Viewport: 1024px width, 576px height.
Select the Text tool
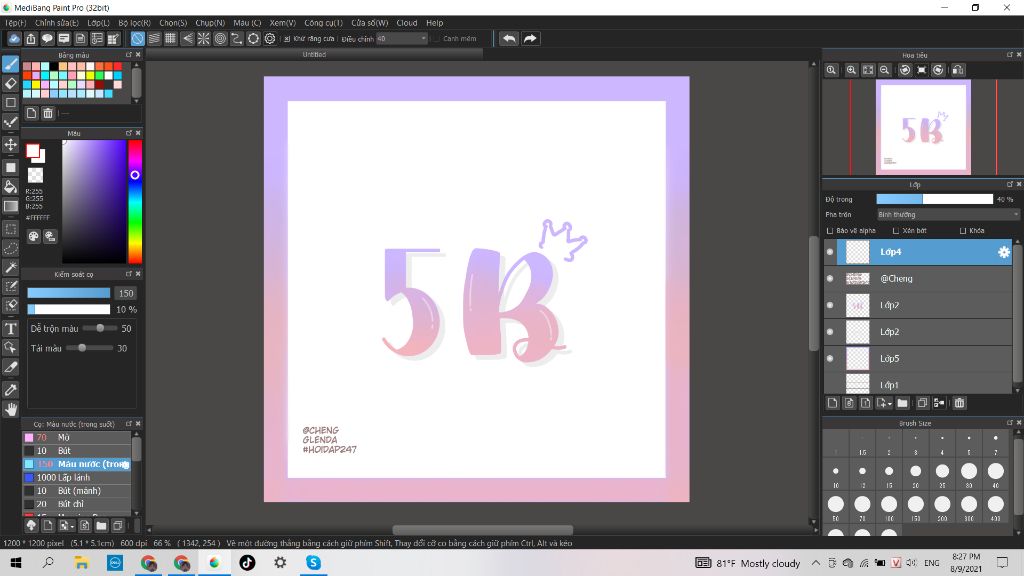10,328
